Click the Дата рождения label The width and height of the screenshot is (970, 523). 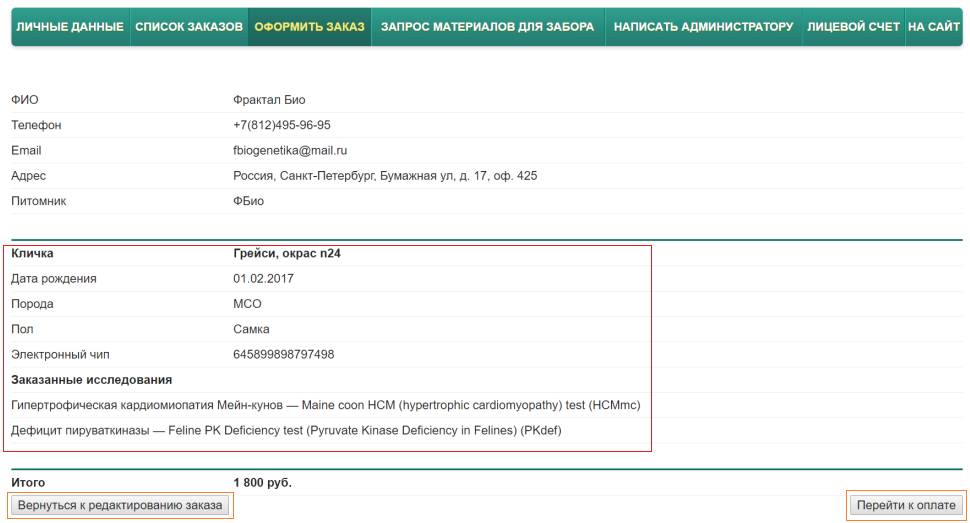point(54,279)
